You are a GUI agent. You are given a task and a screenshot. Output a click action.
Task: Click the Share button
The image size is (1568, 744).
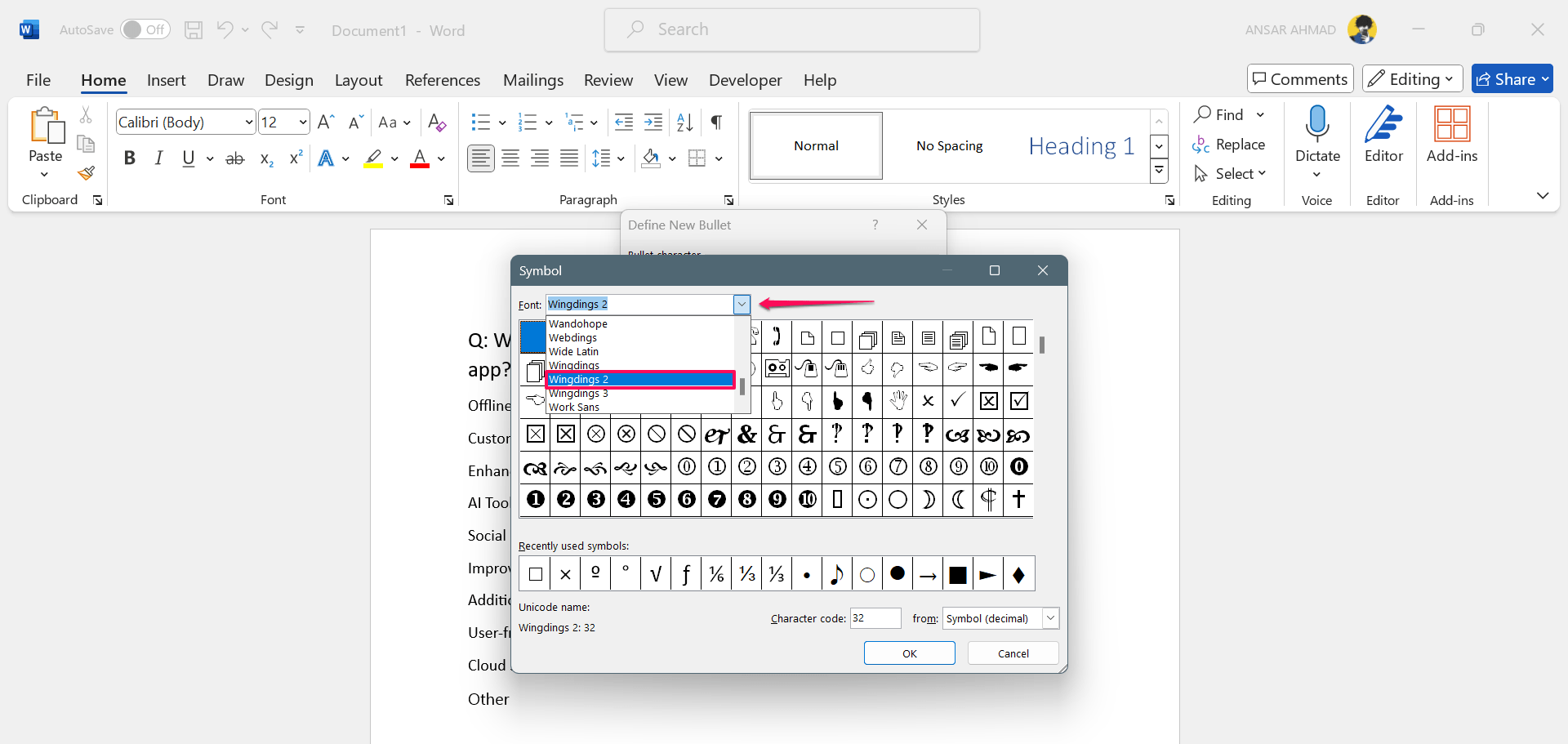coord(1512,79)
